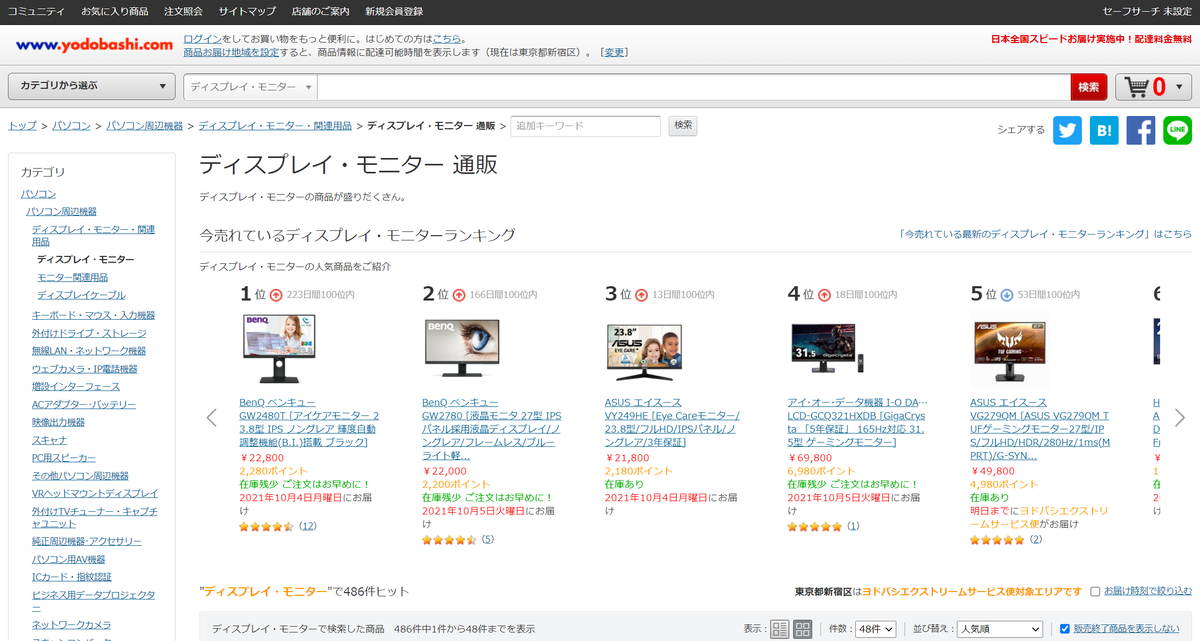
Task: Click the ログイン link
Action: pyautogui.click(x=201, y=39)
